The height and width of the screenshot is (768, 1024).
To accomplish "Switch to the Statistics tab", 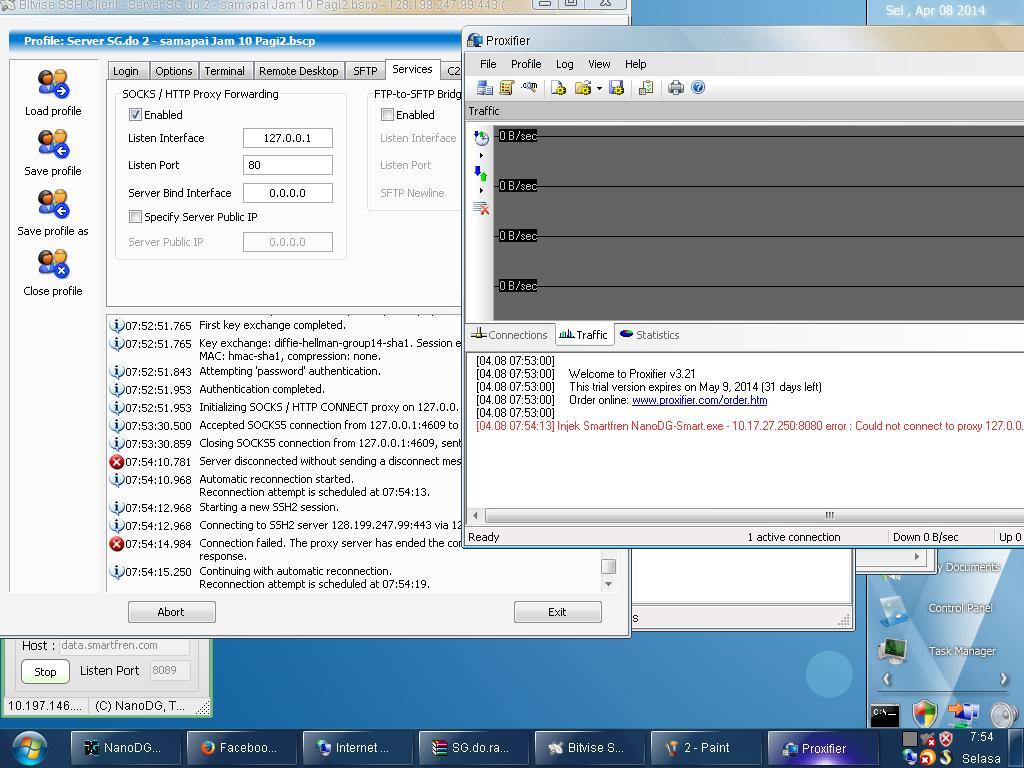I will pyautogui.click(x=649, y=335).
